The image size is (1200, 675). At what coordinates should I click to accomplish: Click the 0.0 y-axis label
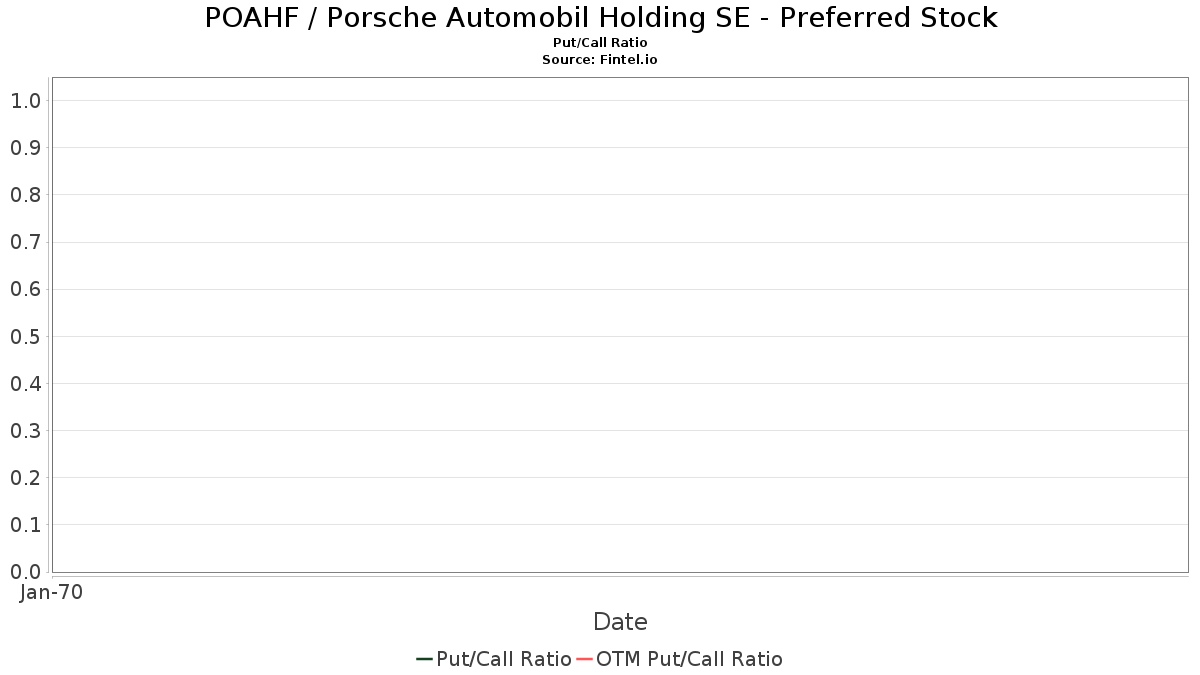pos(25,572)
